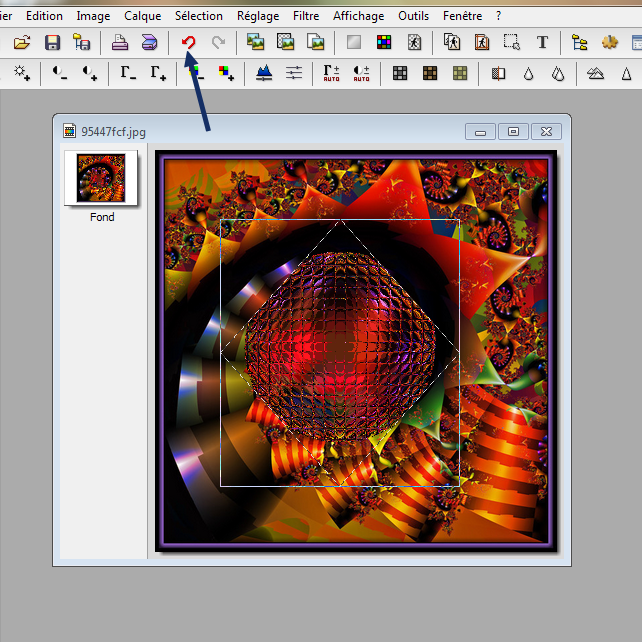Click the Histogram levels icon
The width and height of the screenshot is (642, 642).
(x=264, y=73)
